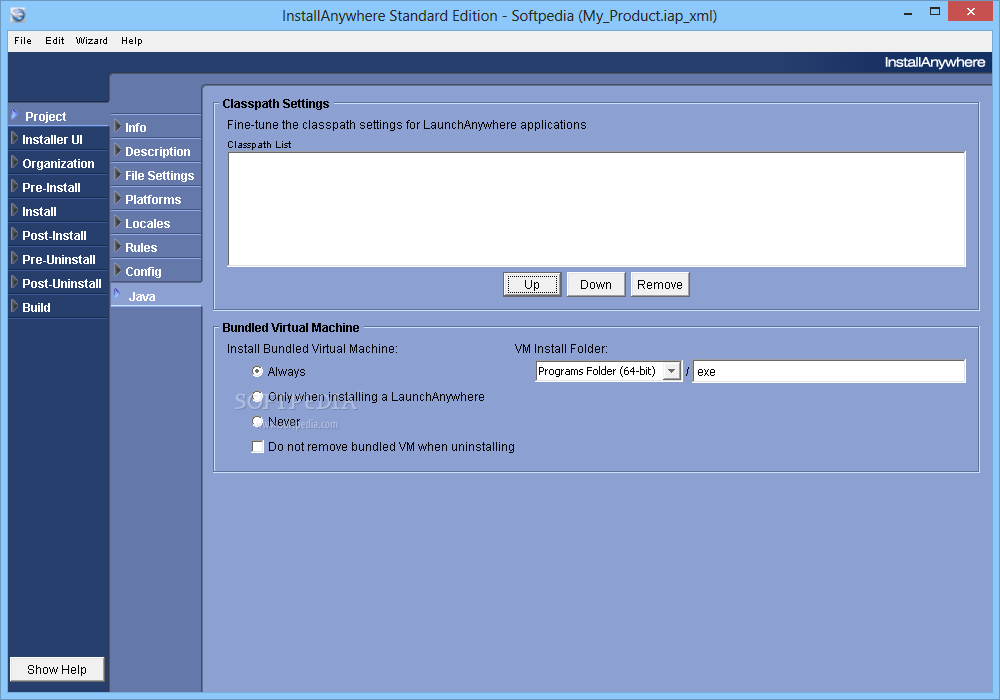
Task: Switch to the Post-Uninstall section
Action: (59, 284)
